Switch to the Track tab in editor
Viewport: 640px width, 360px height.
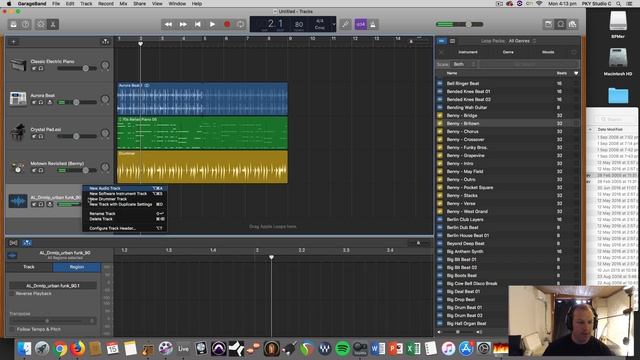(x=29, y=267)
